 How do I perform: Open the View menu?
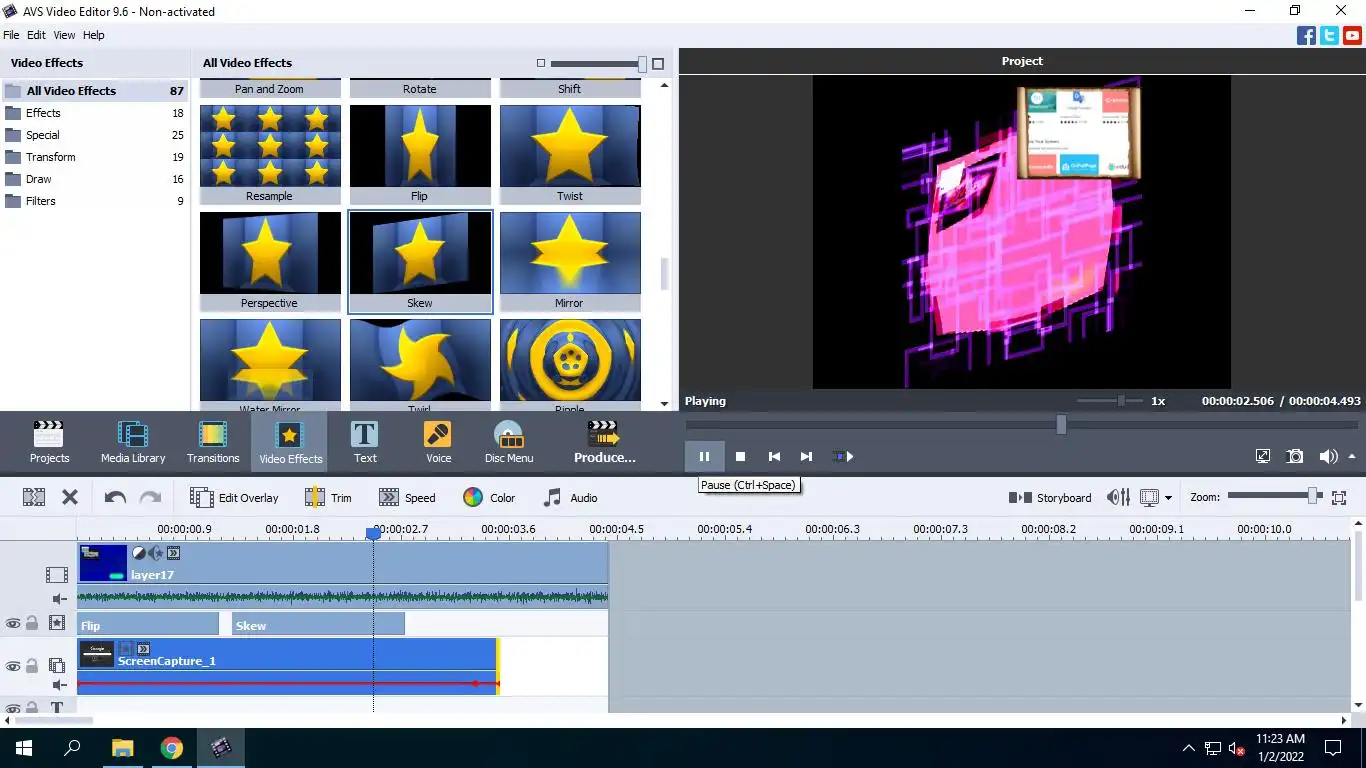click(x=64, y=35)
